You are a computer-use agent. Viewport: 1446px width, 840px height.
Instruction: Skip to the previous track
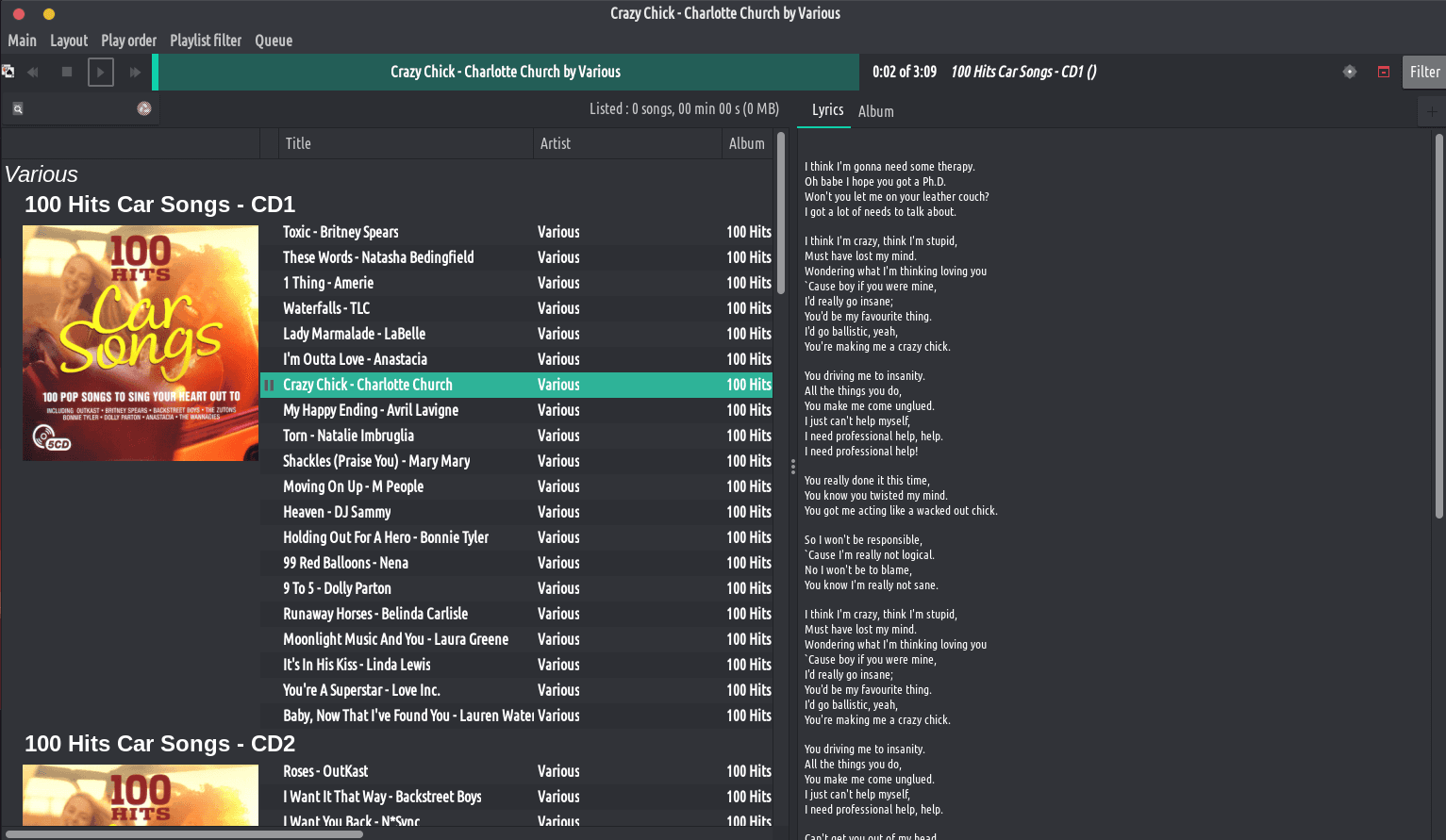pyautogui.click(x=33, y=72)
